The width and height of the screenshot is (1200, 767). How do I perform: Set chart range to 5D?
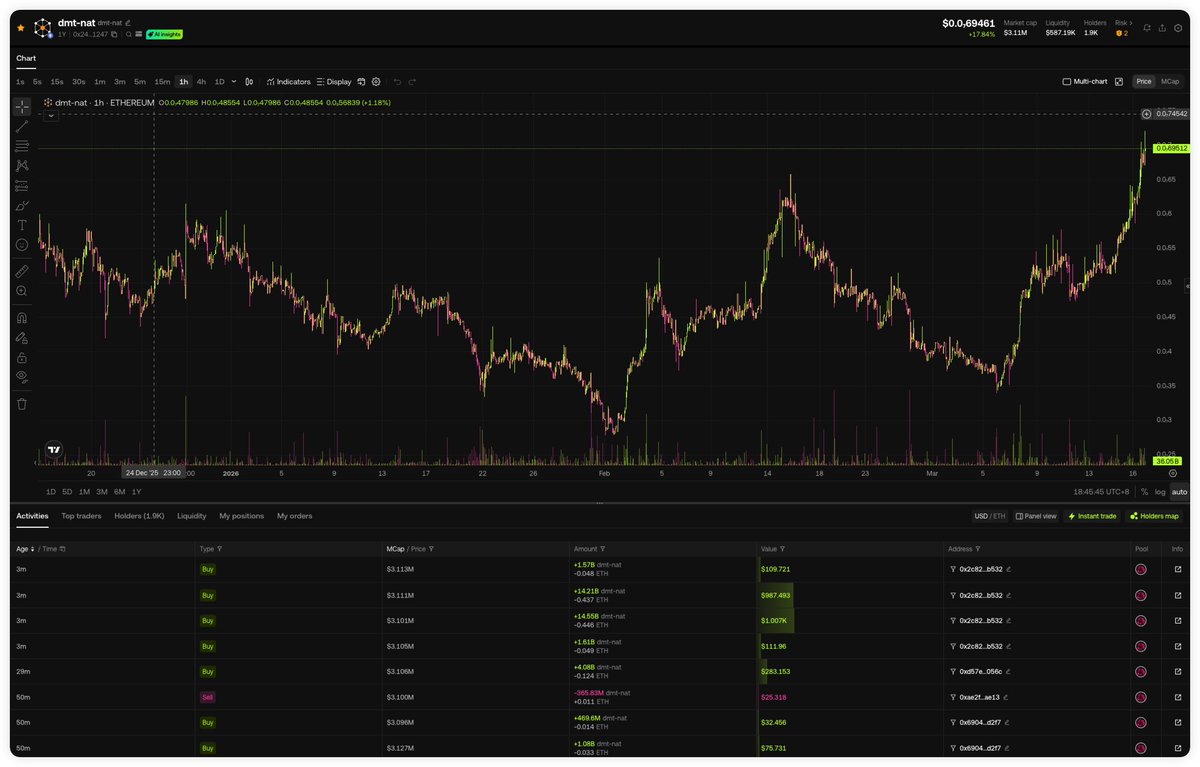[67, 491]
